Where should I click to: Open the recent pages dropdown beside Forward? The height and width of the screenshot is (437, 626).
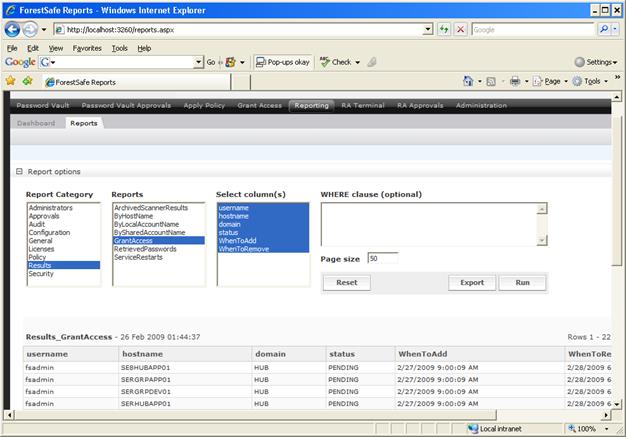click(x=44, y=30)
